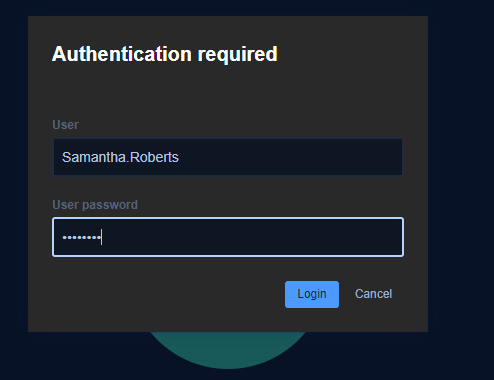Viewport: 494px width, 380px height.
Task: Focus the User input field
Action: (228, 157)
